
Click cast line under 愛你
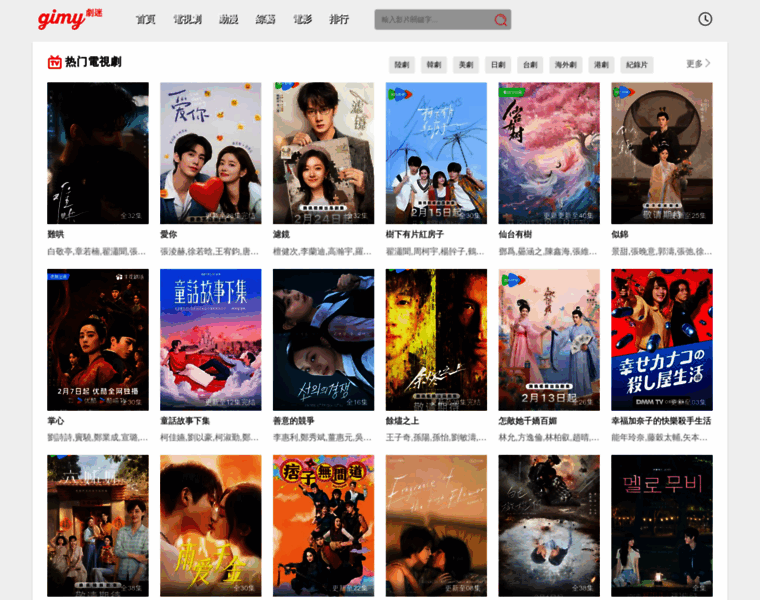(209, 252)
